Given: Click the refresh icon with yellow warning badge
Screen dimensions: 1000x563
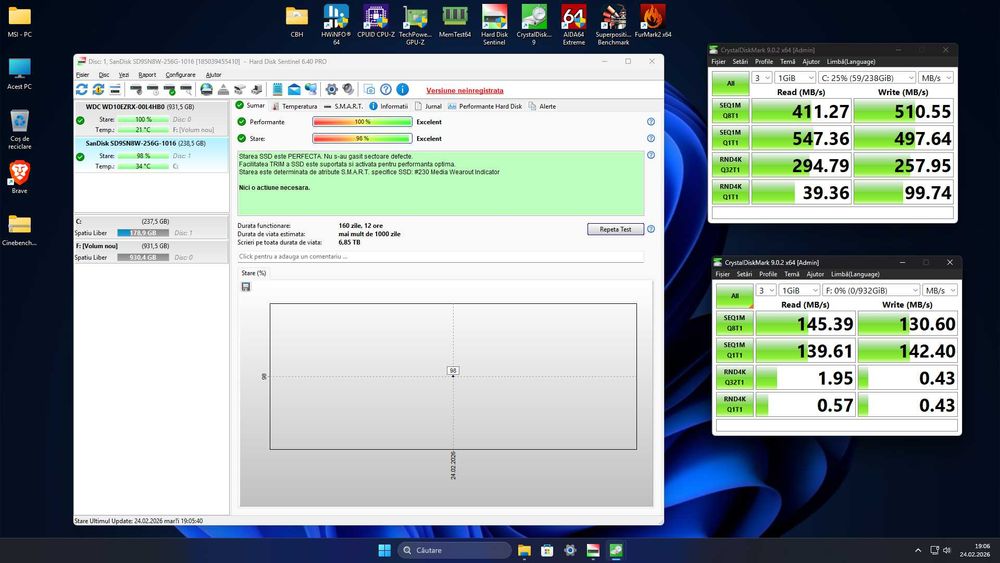Looking at the screenshot, I should click(x=98, y=89).
